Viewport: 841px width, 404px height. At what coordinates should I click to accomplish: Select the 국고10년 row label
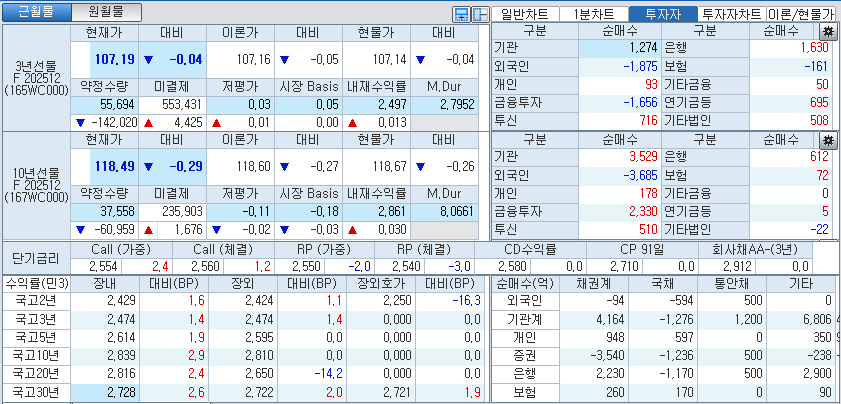point(36,356)
